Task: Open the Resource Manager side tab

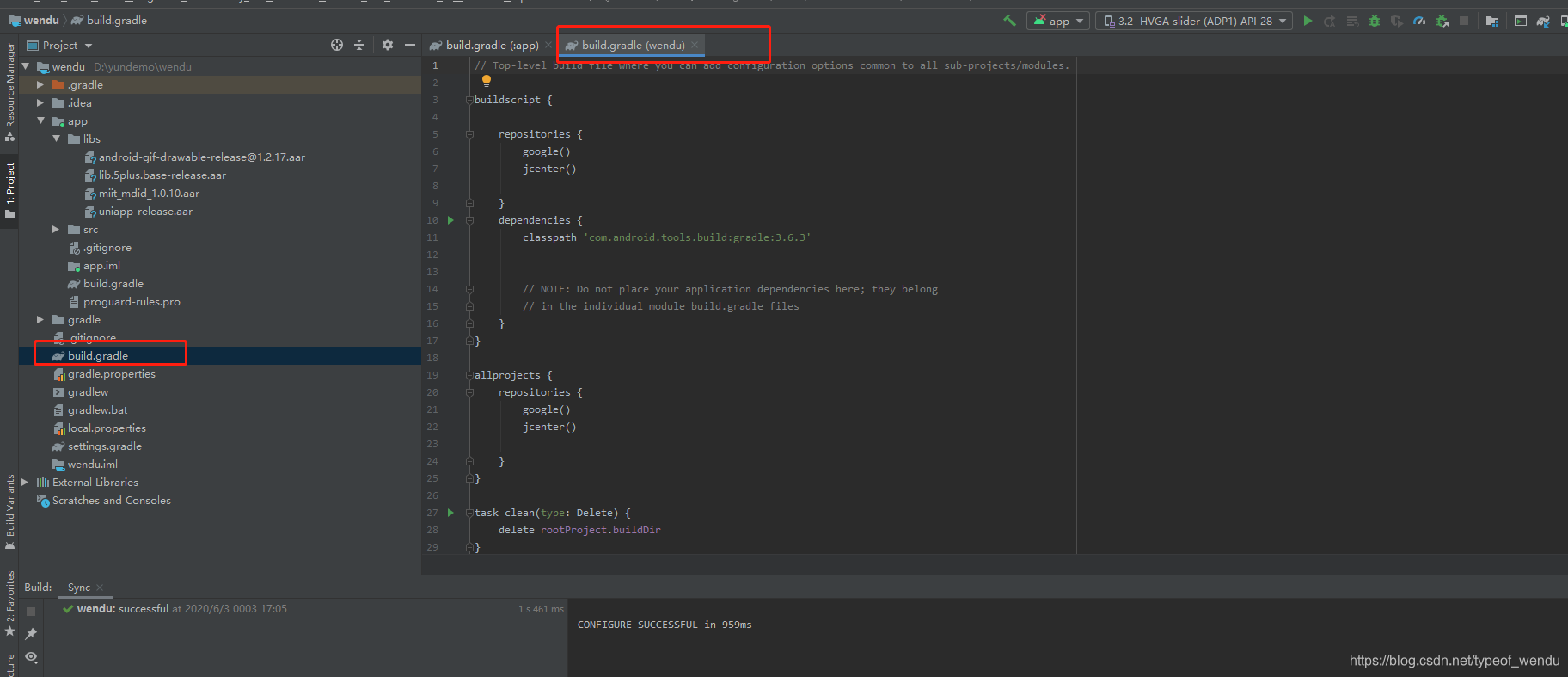Action: [x=9, y=90]
